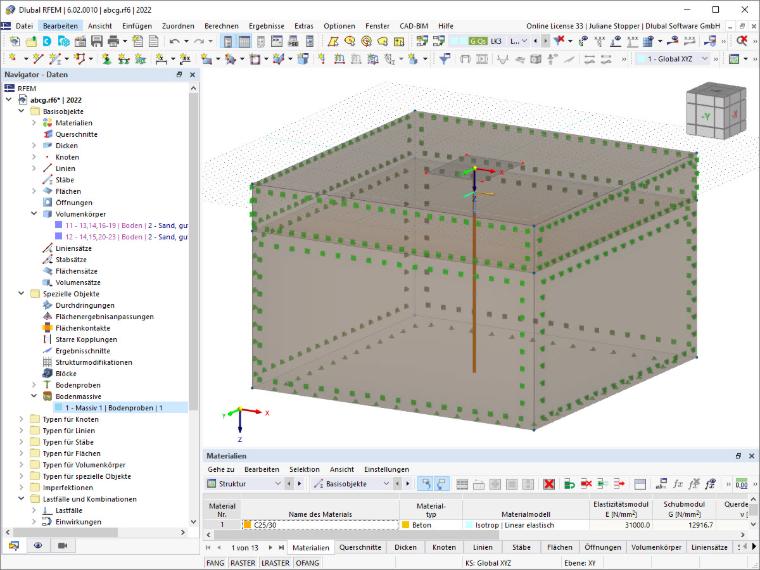Collapse the Volumenkörper tree node

34,214
